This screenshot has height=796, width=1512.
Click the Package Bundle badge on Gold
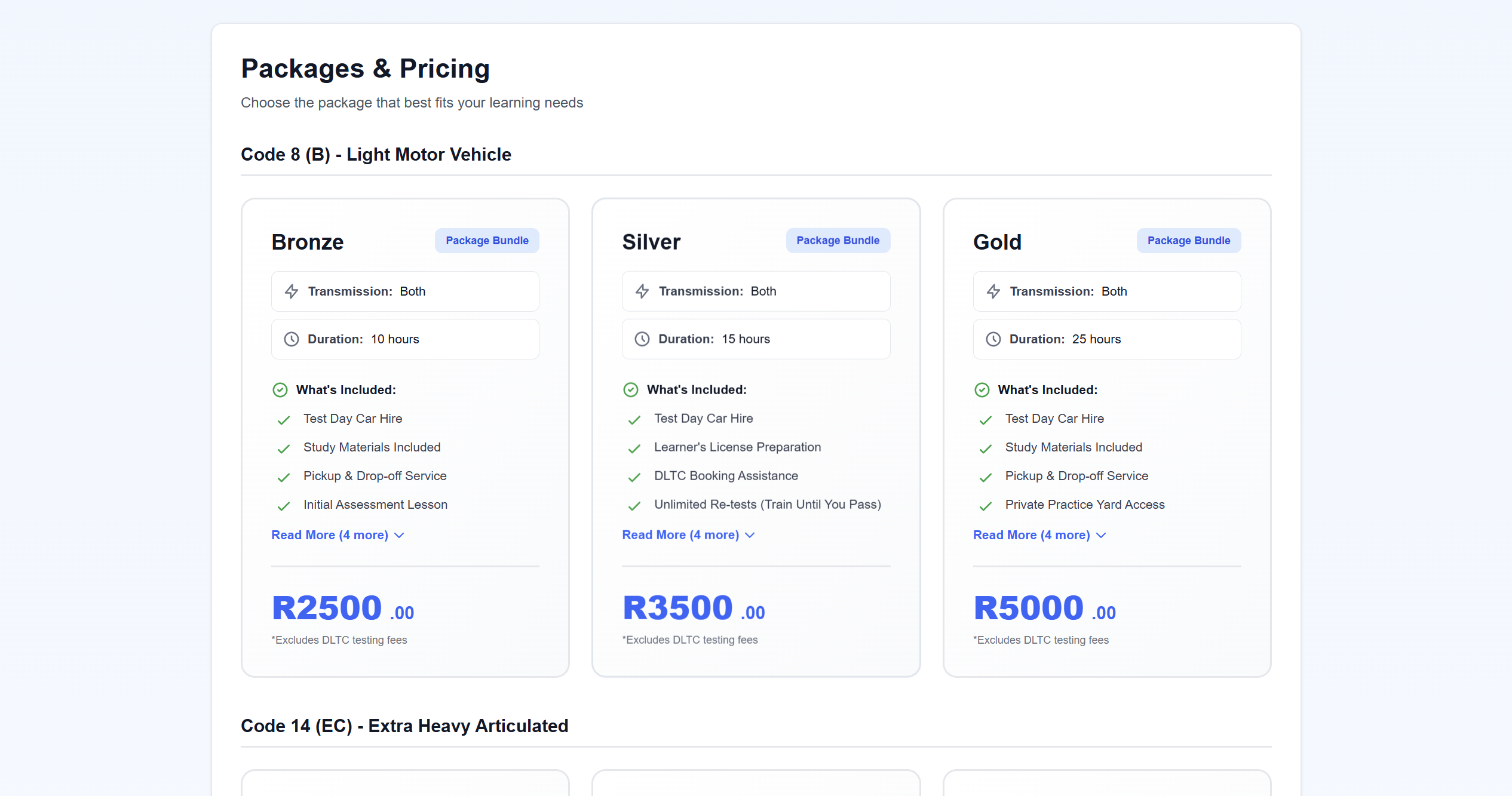tap(1188, 240)
